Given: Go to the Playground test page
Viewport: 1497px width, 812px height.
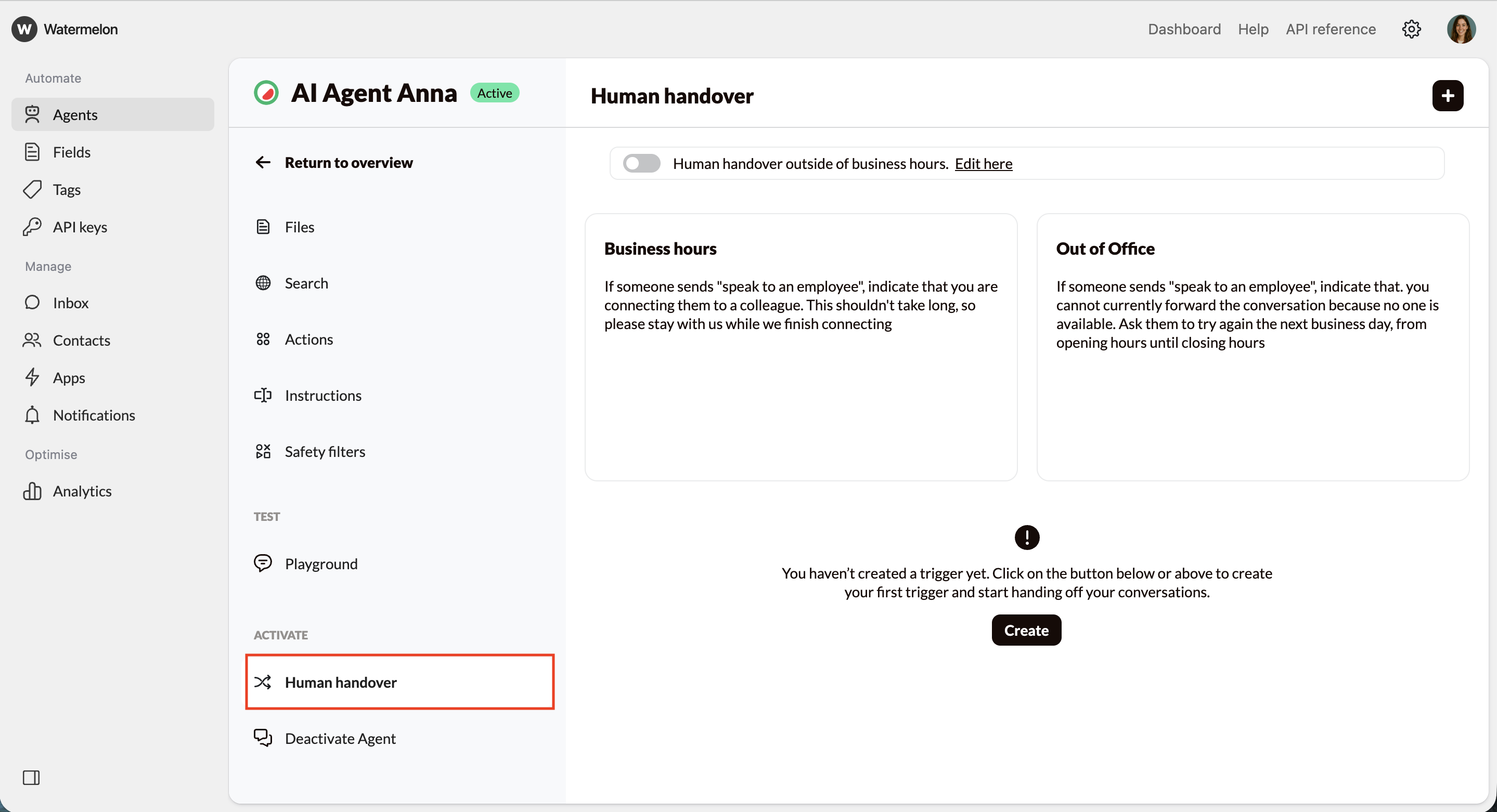Looking at the screenshot, I should [321, 564].
